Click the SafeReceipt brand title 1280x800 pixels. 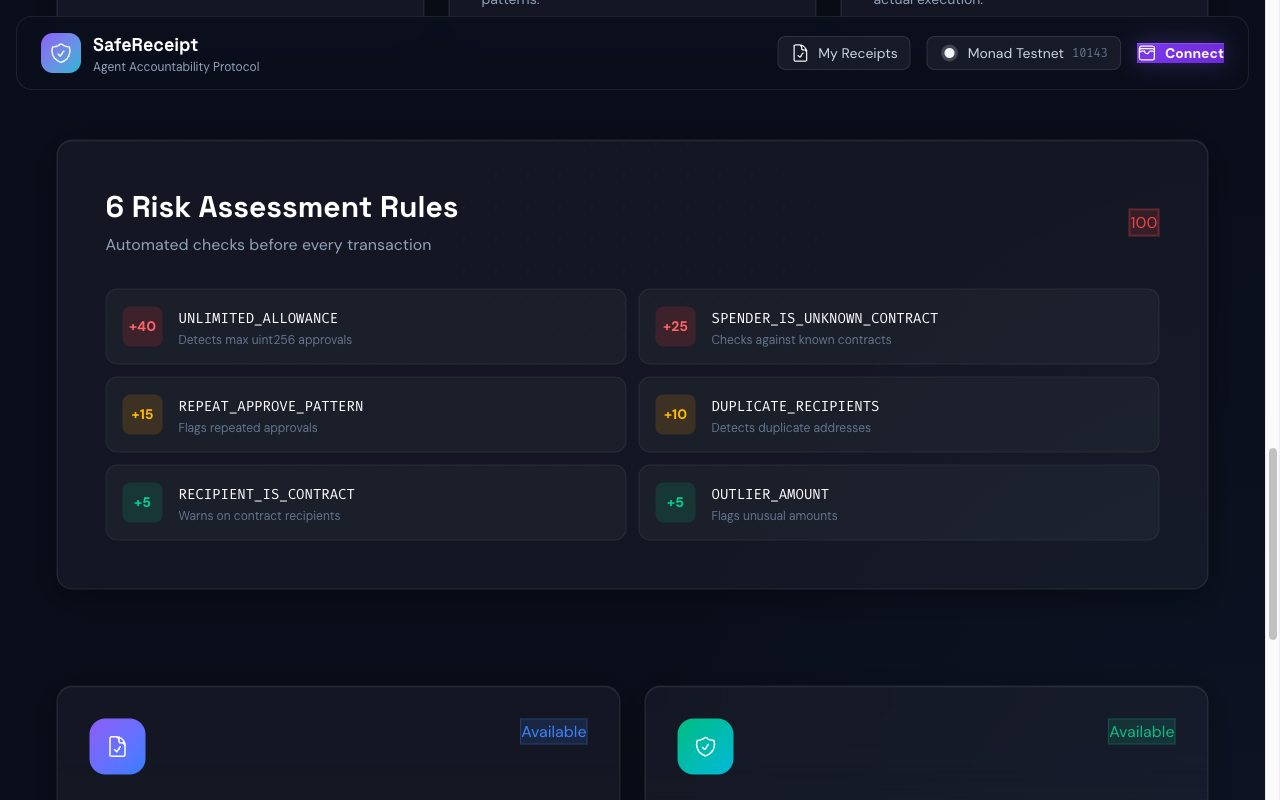point(146,45)
